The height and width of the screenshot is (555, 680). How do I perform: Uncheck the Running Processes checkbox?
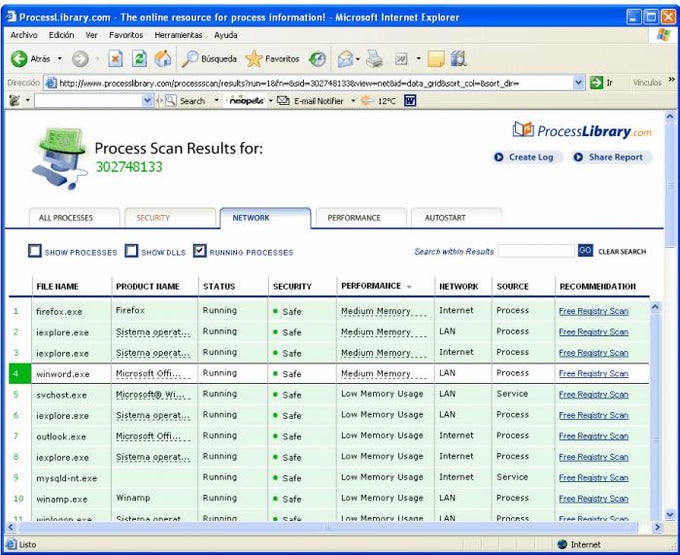pyautogui.click(x=200, y=251)
